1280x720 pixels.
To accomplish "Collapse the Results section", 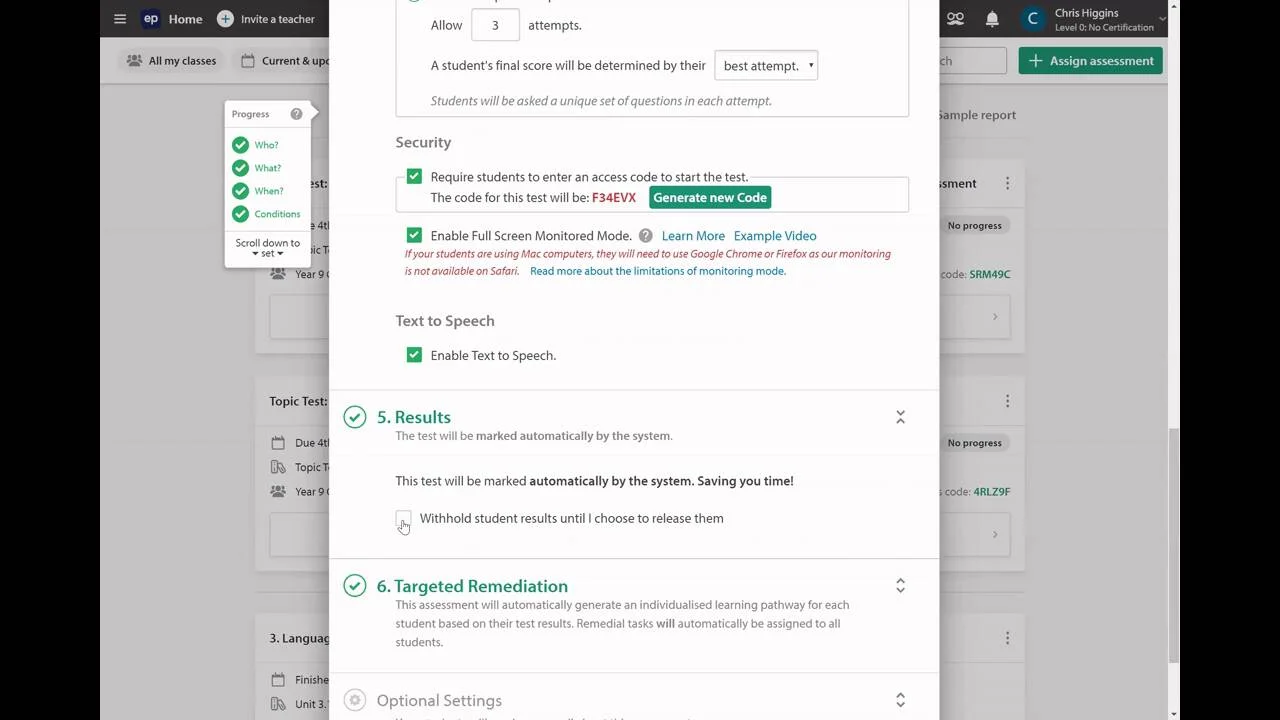I will click(x=900, y=417).
